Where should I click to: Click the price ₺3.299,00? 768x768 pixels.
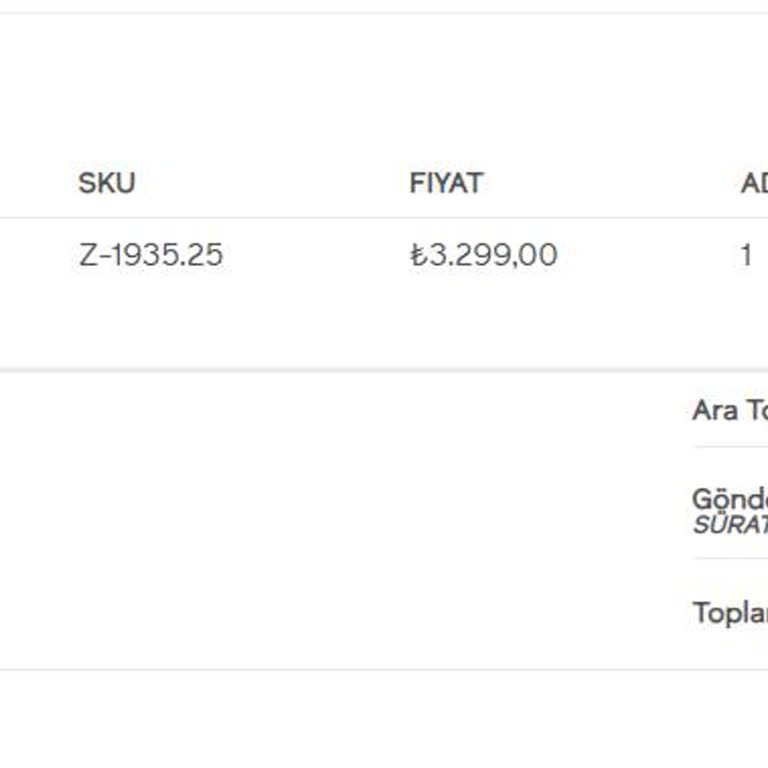[483, 255]
